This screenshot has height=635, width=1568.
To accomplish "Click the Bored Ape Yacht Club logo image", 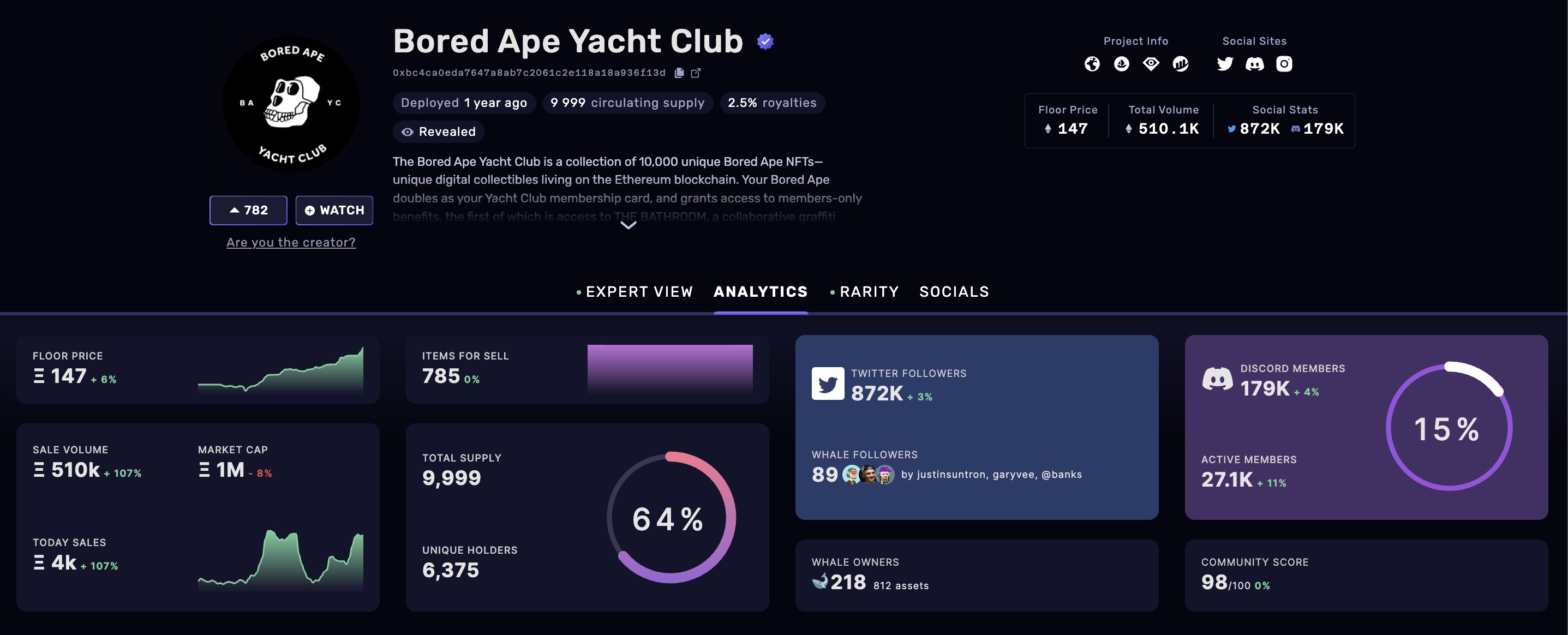I will (x=291, y=104).
